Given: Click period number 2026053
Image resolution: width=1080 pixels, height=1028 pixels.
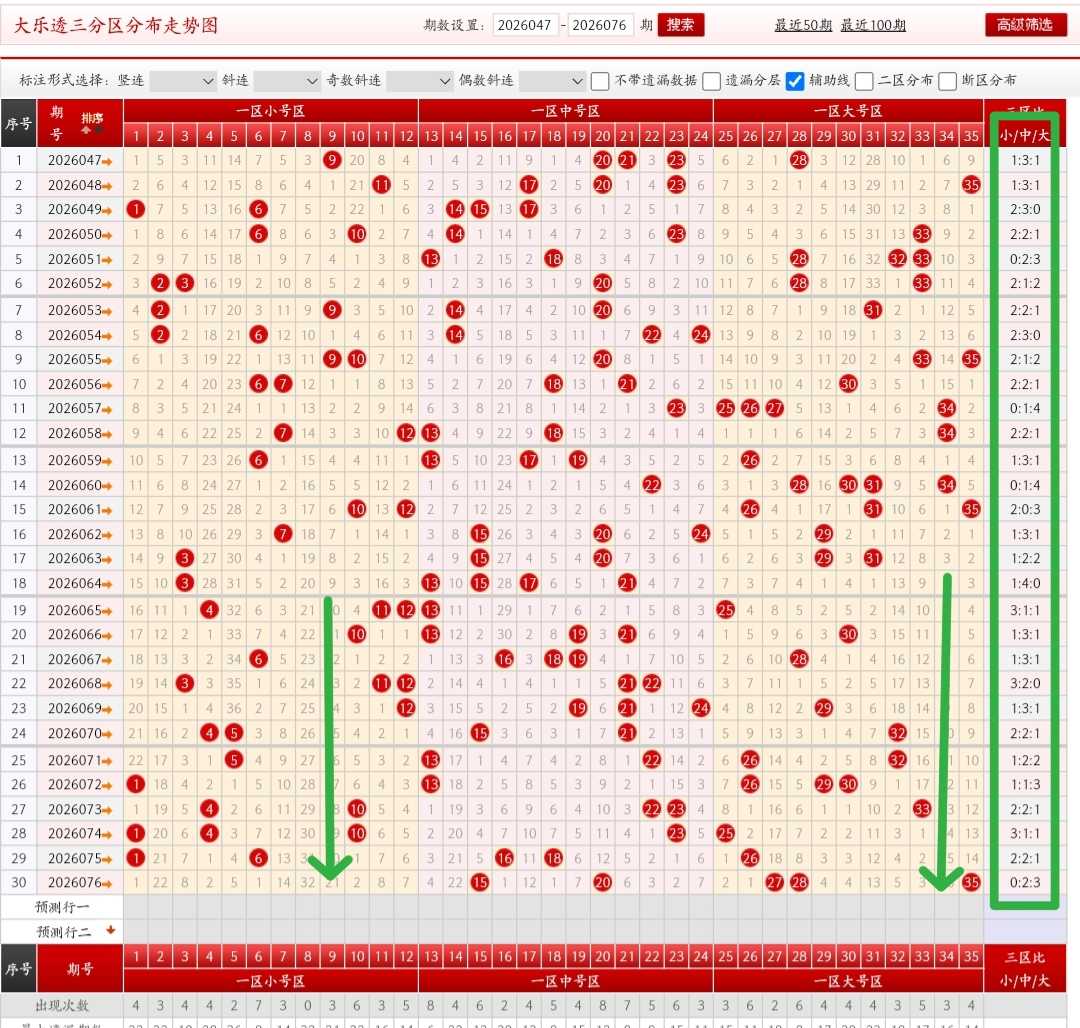Looking at the screenshot, I should click(74, 311).
